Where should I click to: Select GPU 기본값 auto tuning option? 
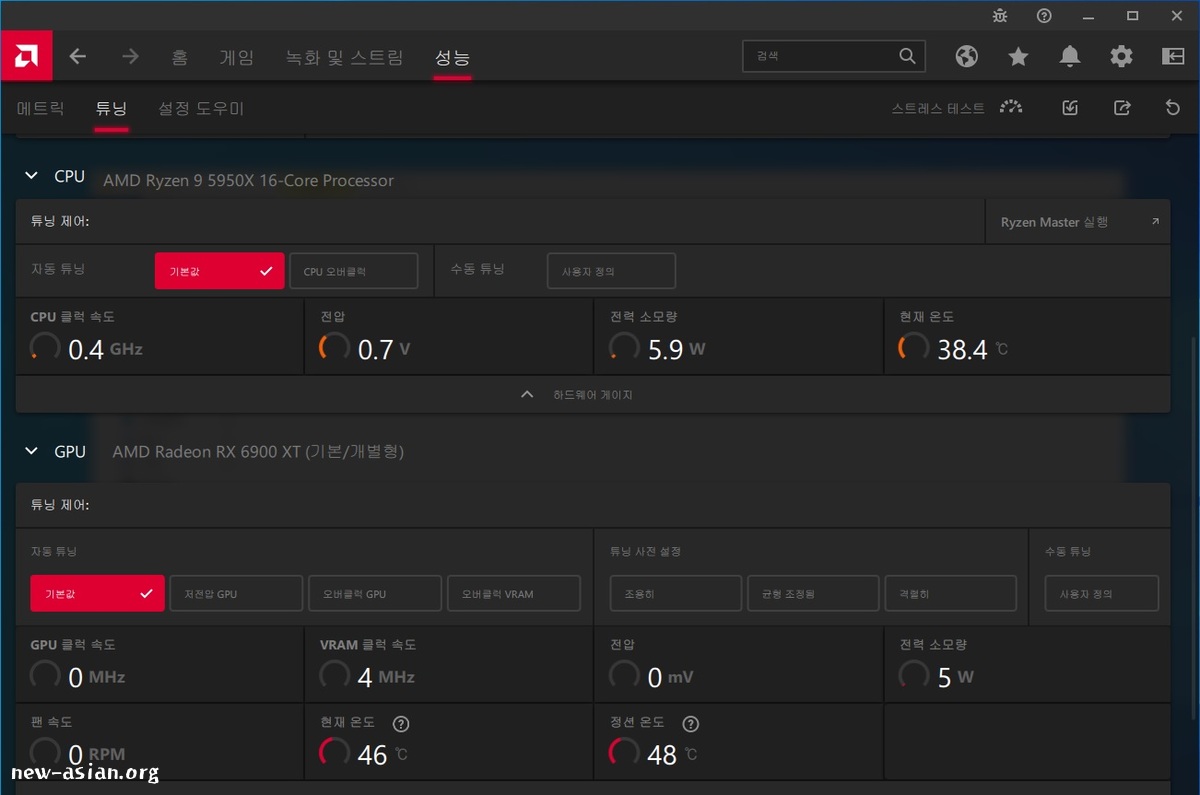pos(97,593)
